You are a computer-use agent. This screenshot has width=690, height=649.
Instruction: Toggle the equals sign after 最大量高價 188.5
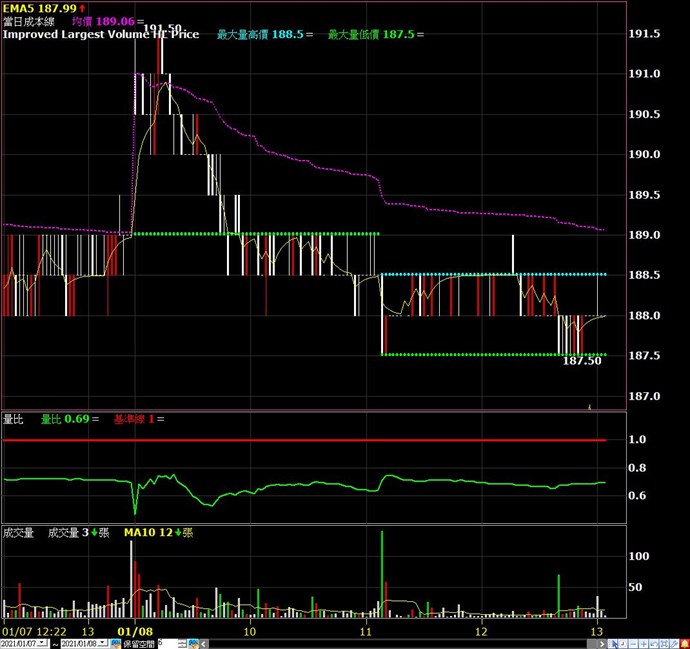[x=310, y=34]
